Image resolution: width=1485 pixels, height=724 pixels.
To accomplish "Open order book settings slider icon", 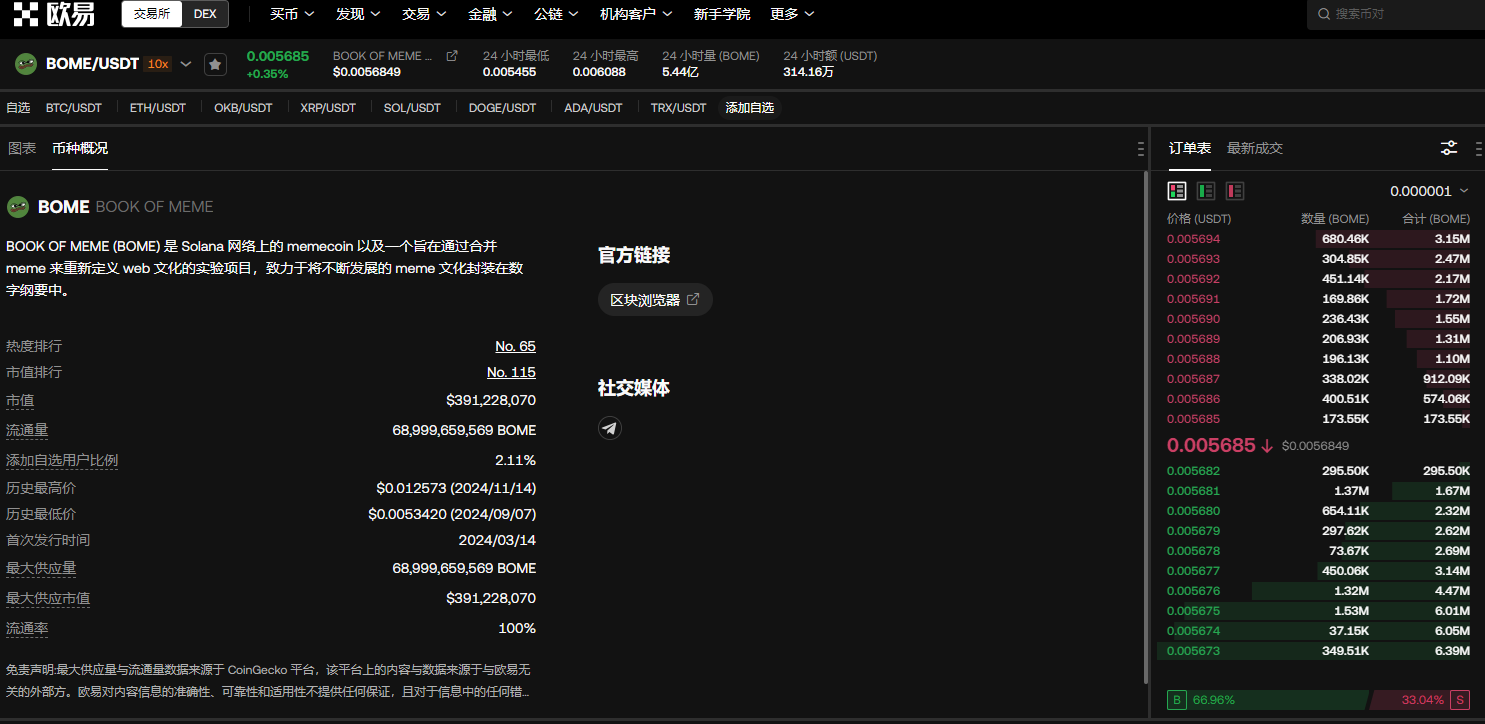I will [1448, 148].
